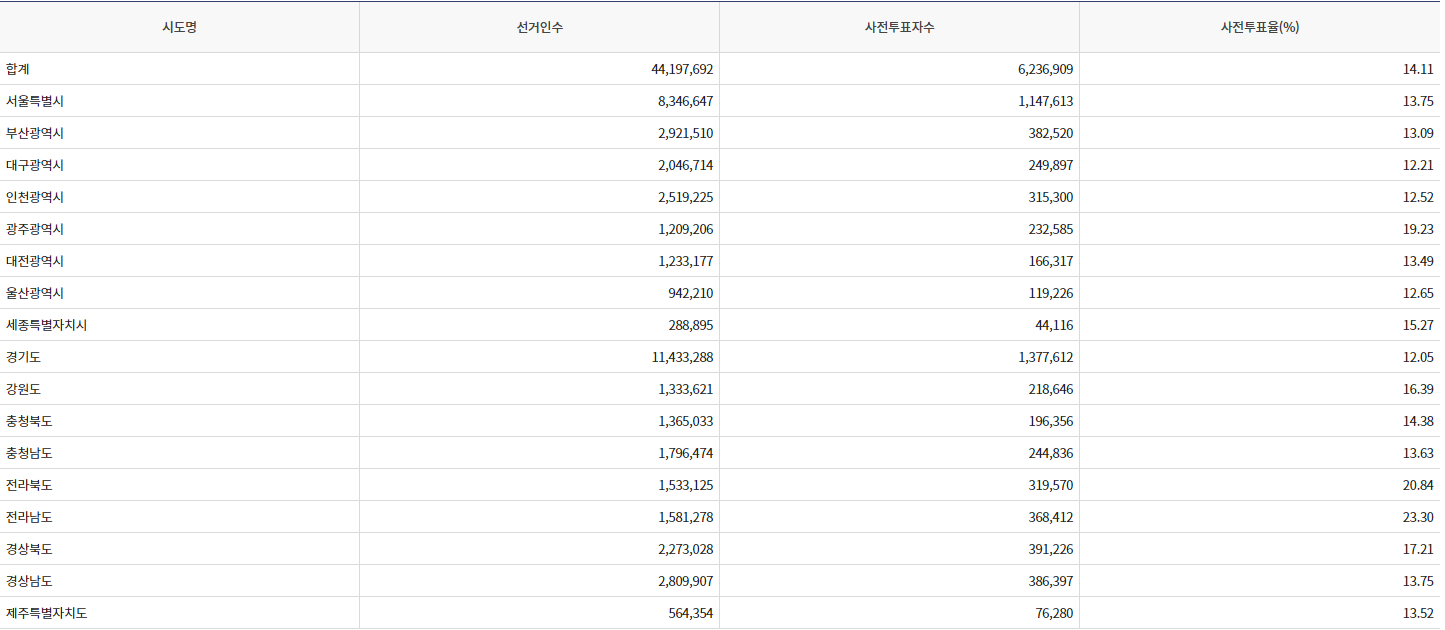The height and width of the screenshot is (630, 1445).
Task: Click 경기도 voter count 11,433,288
Action: click(x=682, y=357)
